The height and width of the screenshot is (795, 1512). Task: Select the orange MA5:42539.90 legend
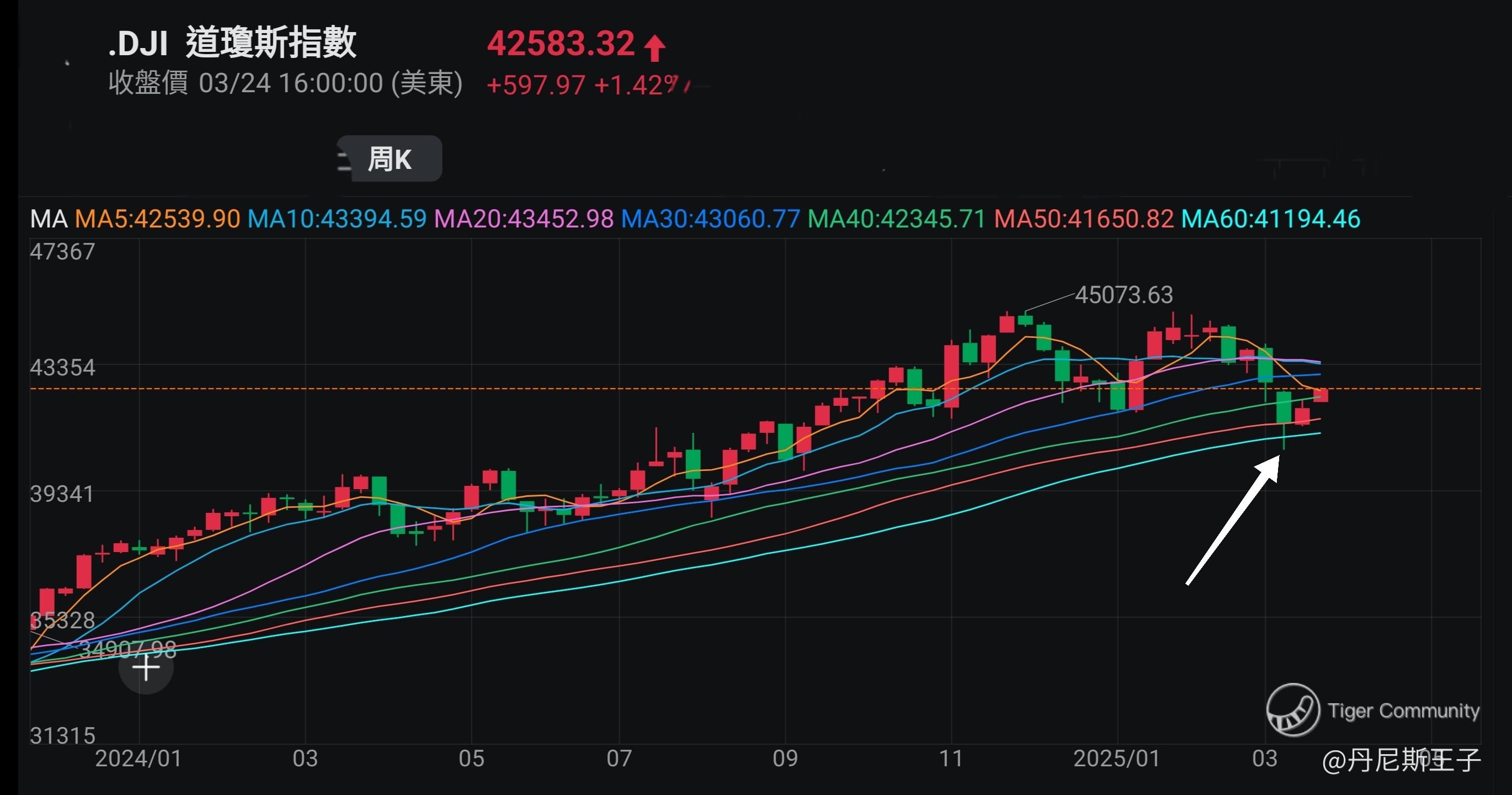pyautogui.click(x=157, y=219)
